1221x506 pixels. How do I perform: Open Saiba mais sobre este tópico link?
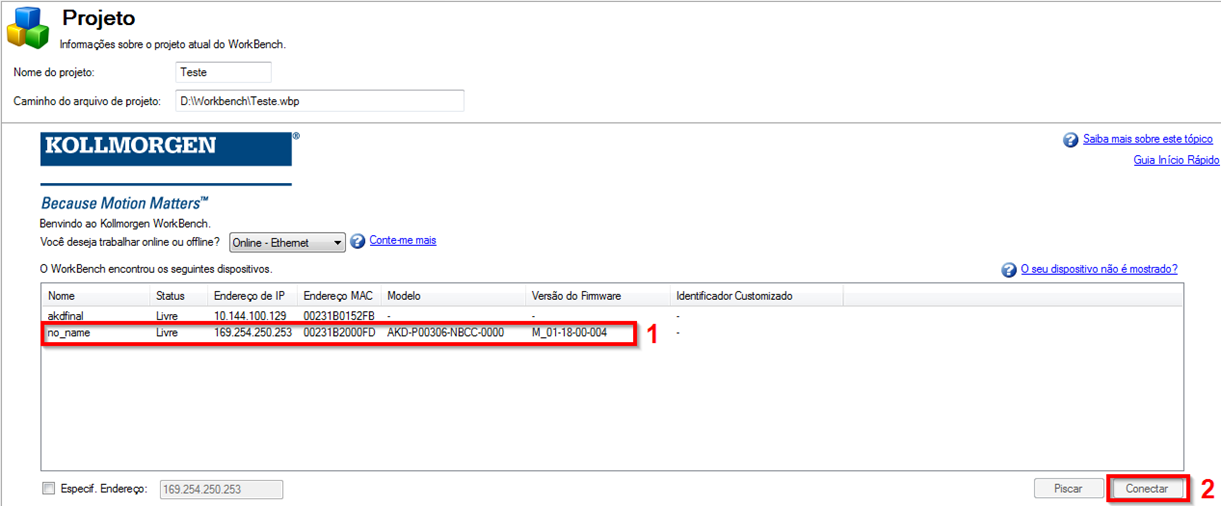point(1148,140)
